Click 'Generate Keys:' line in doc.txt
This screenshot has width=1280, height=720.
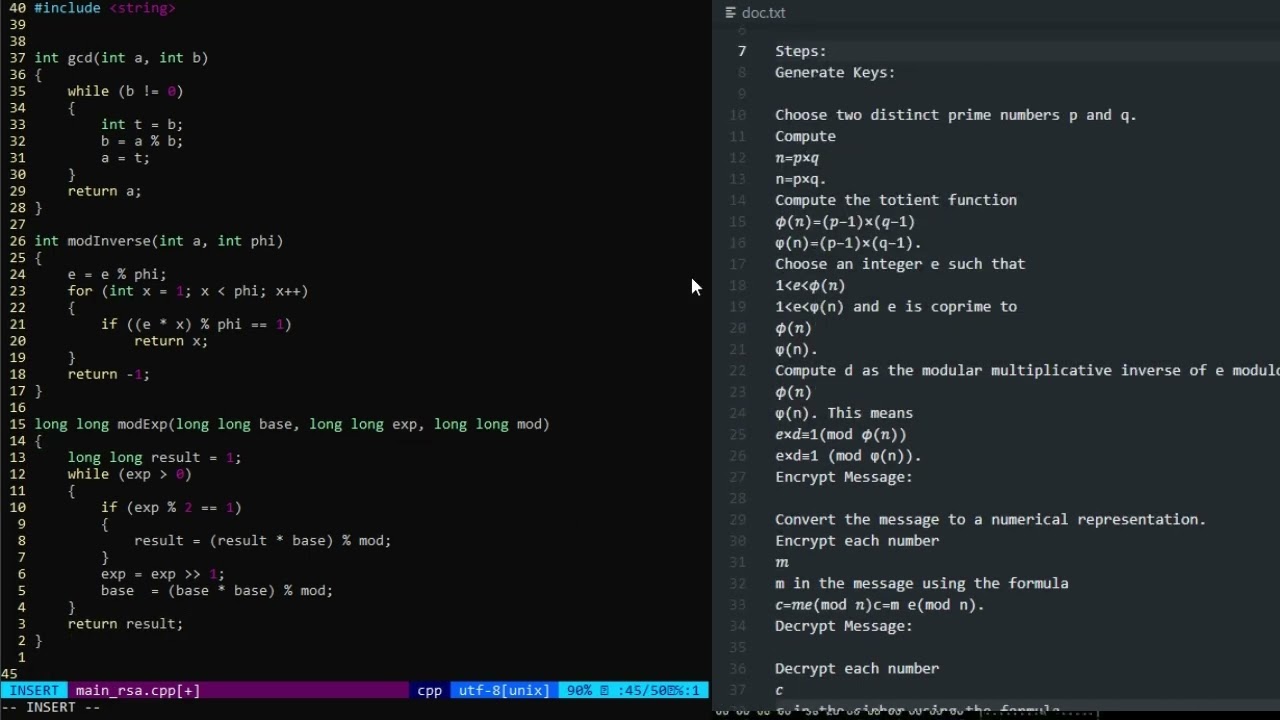click(x=835, y=72)
